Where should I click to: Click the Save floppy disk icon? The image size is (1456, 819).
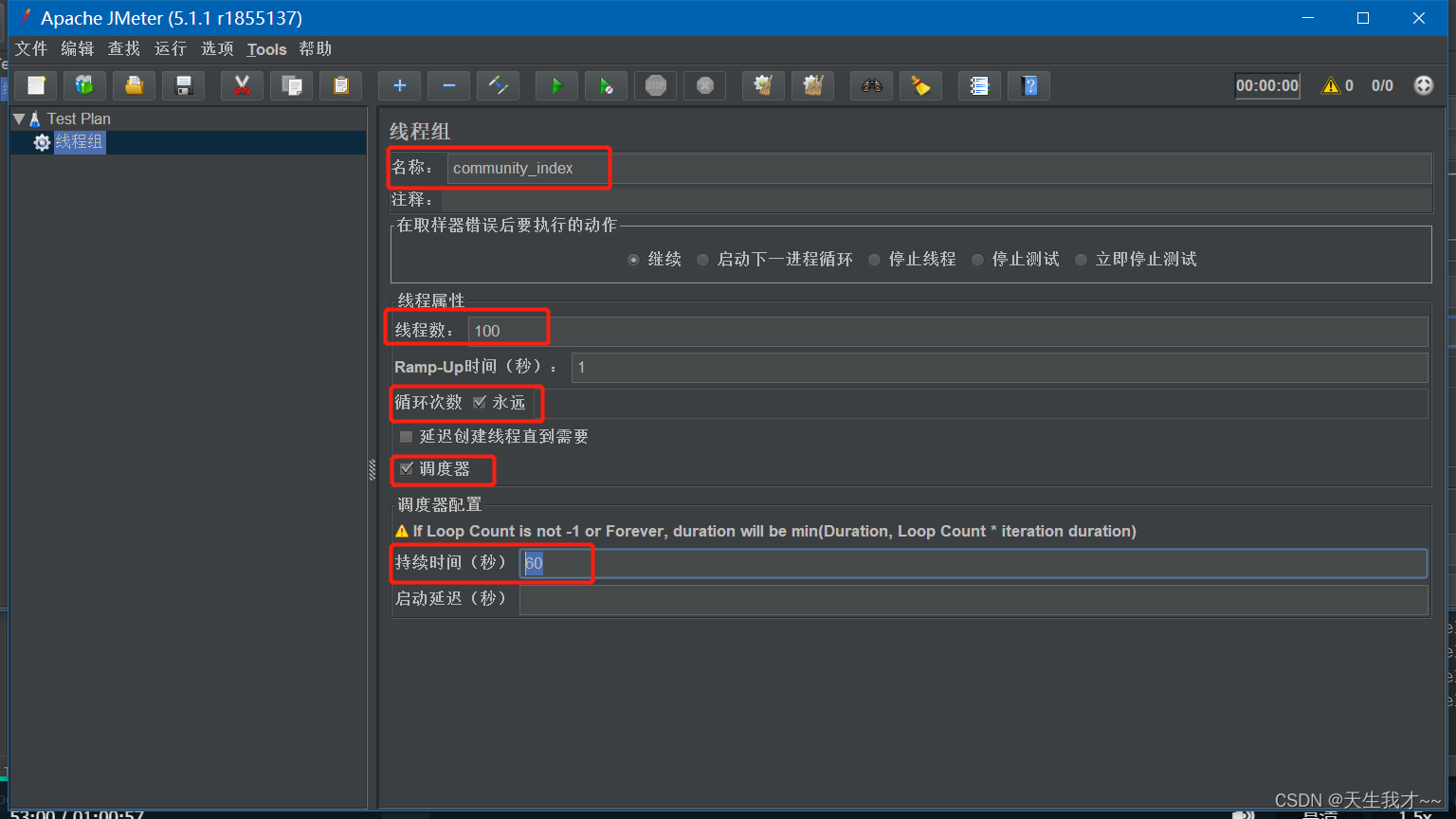184,85
